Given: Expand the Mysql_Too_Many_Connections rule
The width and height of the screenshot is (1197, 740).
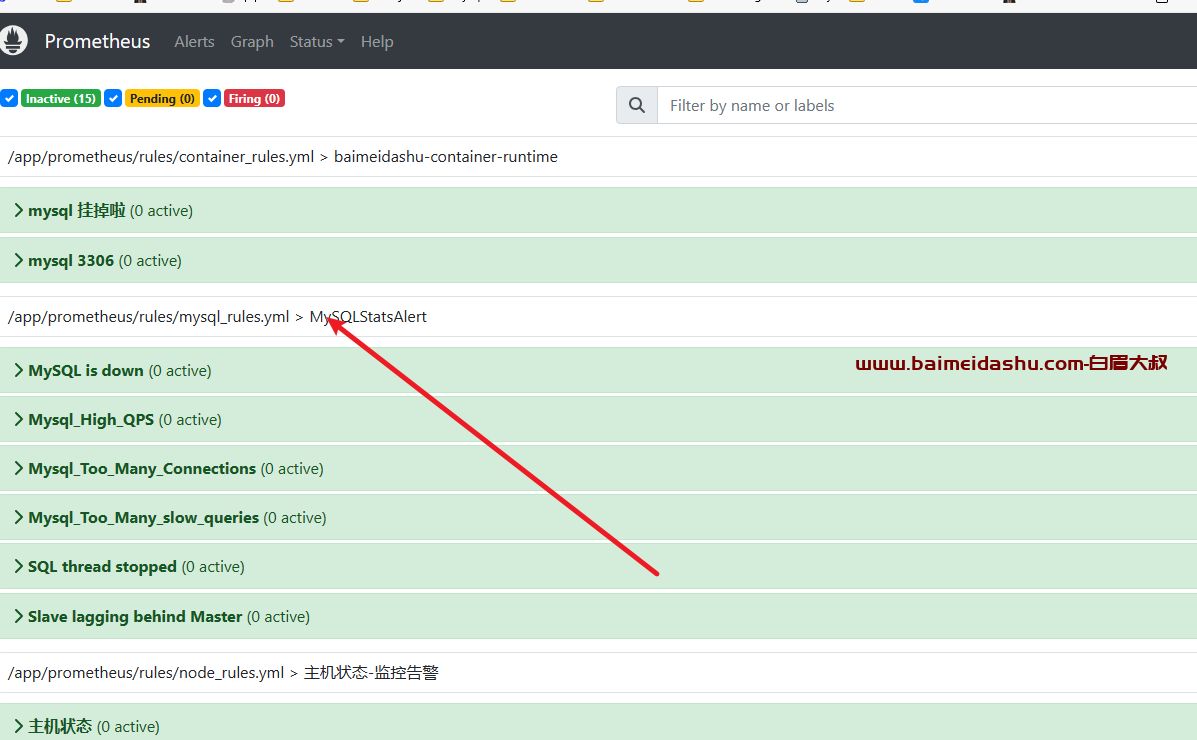Looking at the screenshot, I should pos(598,468).
